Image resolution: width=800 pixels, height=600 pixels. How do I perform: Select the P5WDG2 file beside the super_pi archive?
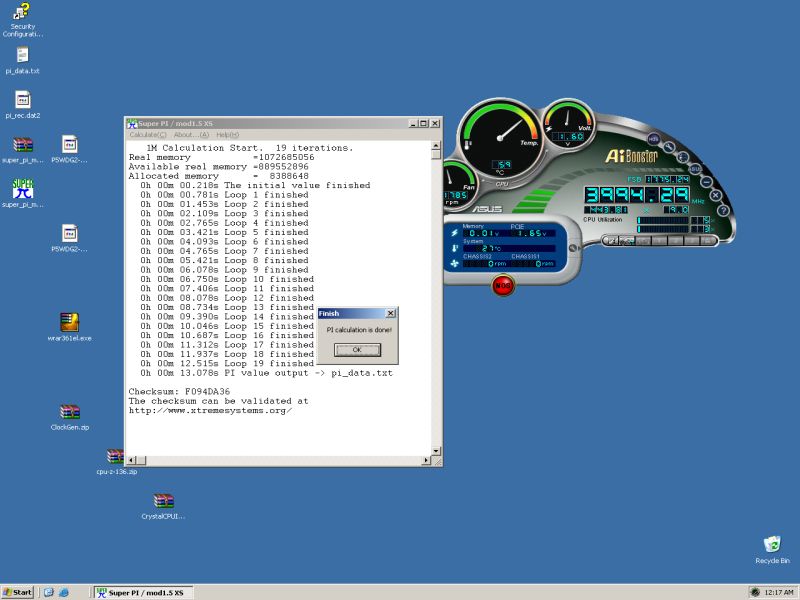69,149
